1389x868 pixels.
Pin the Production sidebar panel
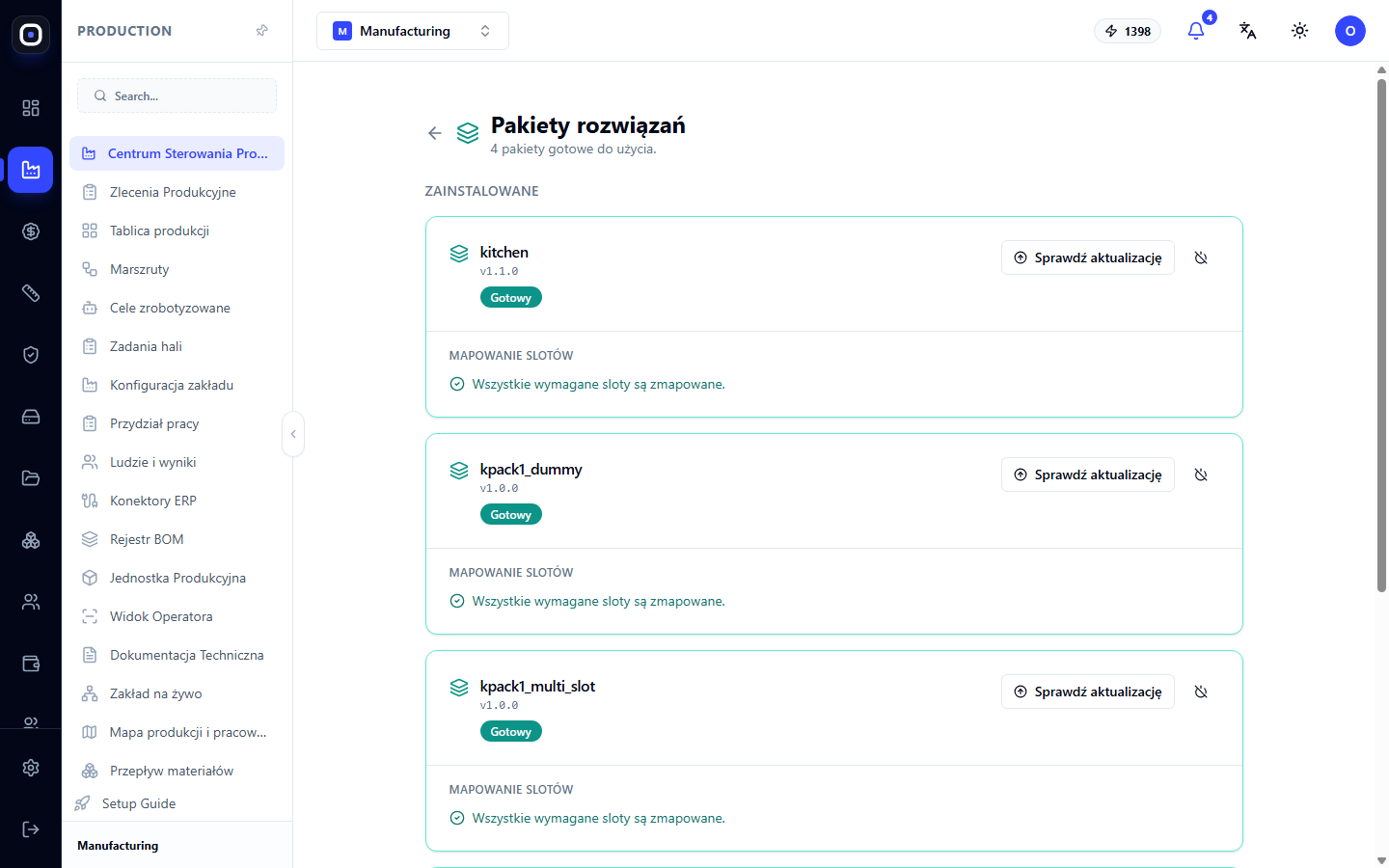coord(261,31)
